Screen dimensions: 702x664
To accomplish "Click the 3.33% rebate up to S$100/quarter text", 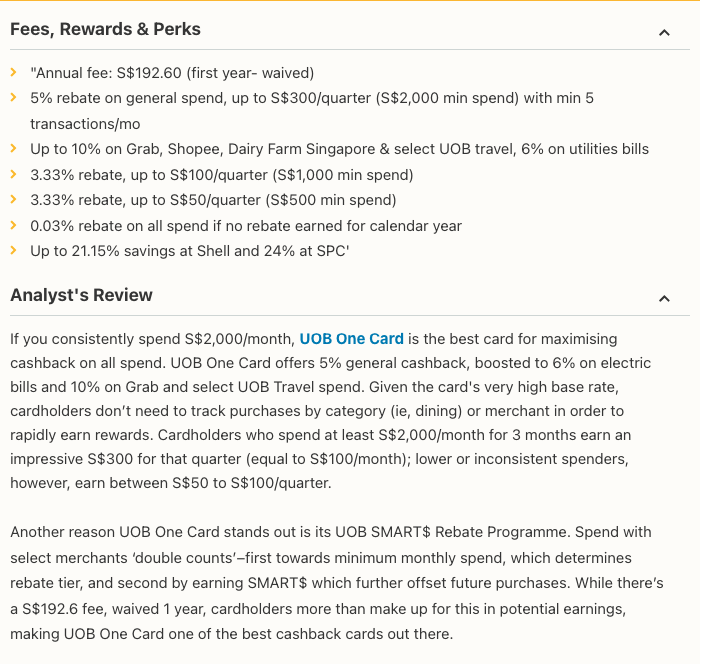I will (x=221, y=175).
